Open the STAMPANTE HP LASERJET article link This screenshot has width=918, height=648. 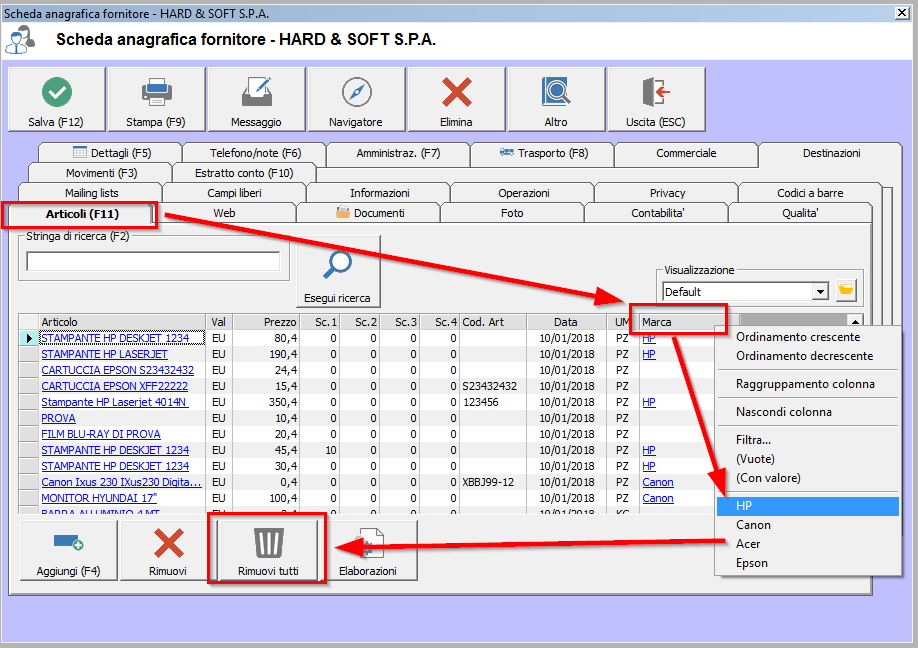pyautogui.click(x=104, y=354)
